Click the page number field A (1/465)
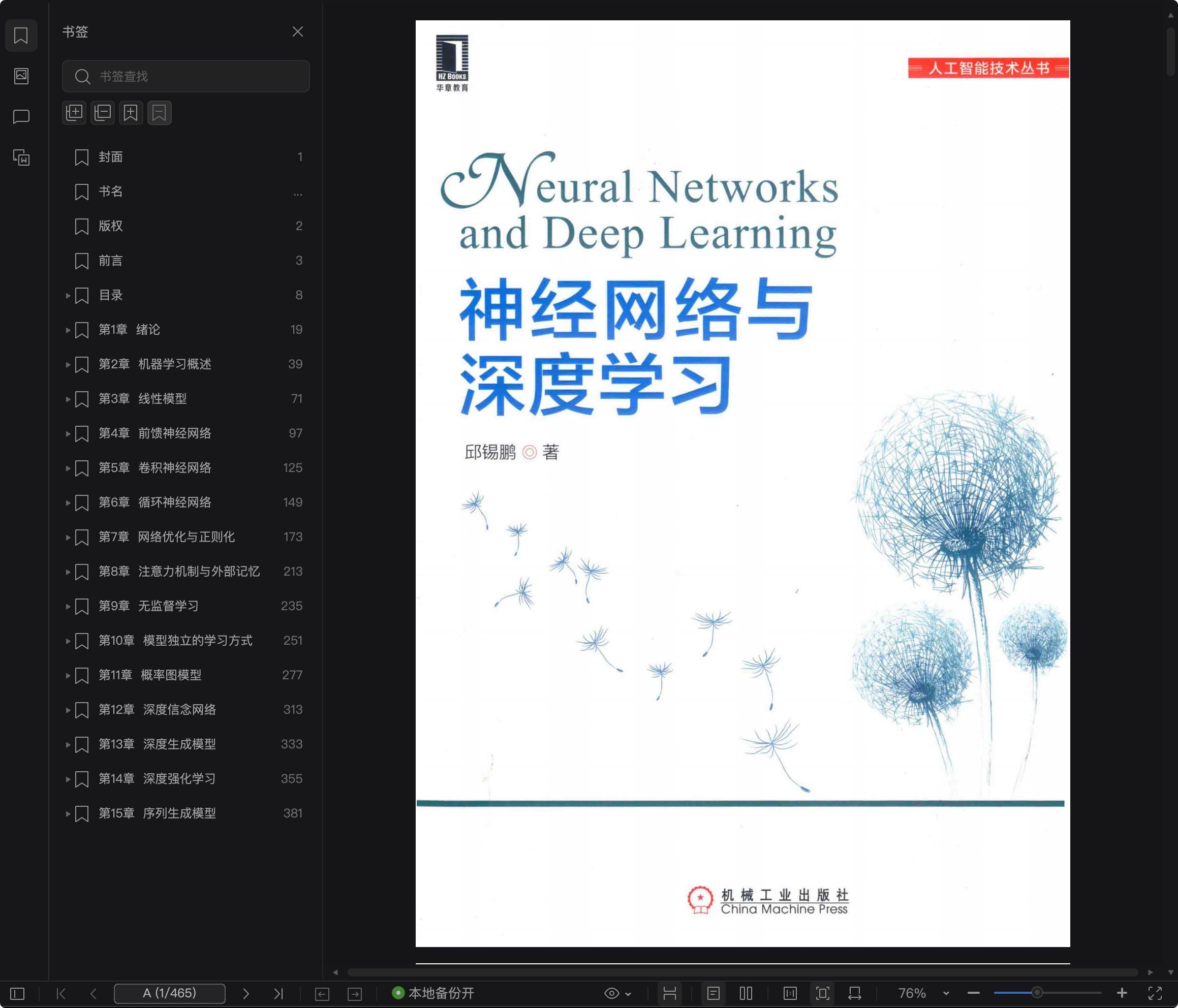Screen dimensions: 1178x1008 coord(169,993)
